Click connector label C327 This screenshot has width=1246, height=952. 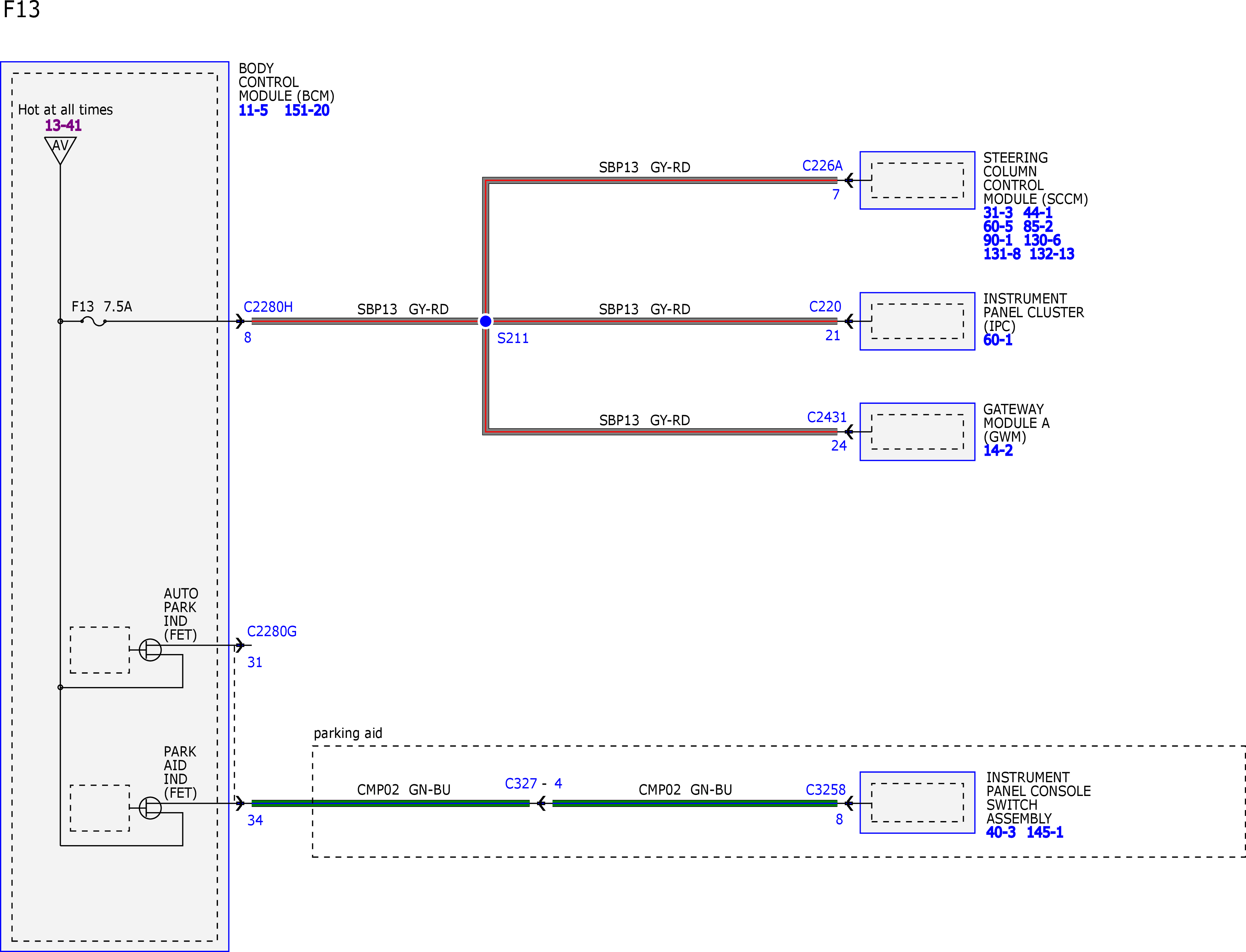pos(521,784)
